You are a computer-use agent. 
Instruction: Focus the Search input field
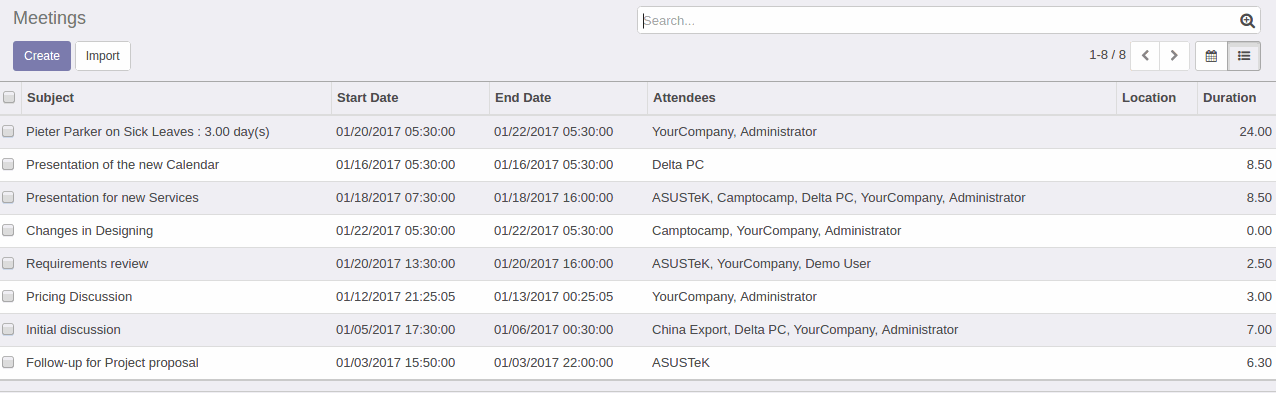tap(938, 20)
